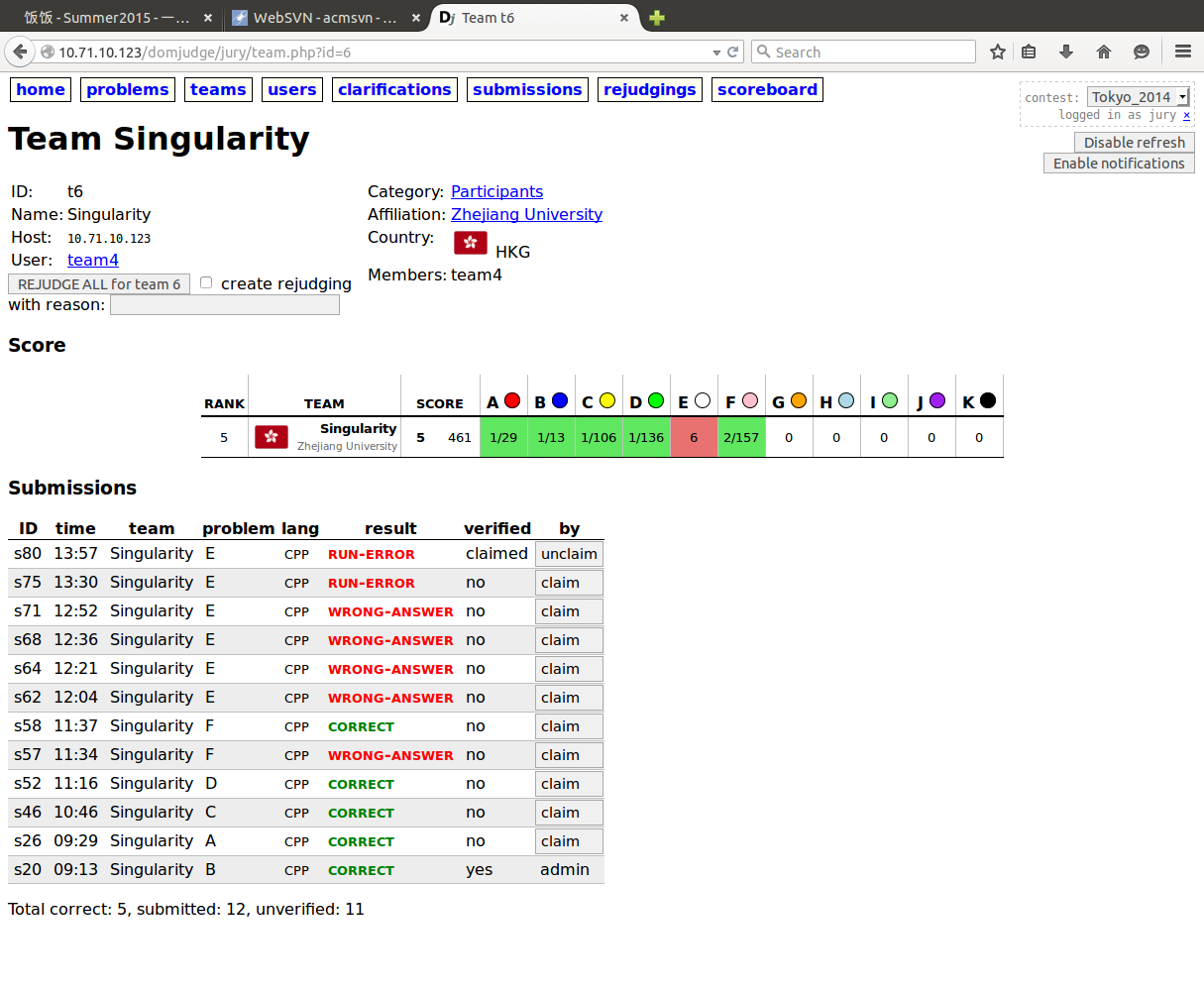Image resolution: width=1204 pixels, height=991 pixels.
Task: Click the Hong Kong flag in scoreboard row
Action: [272, 437]
